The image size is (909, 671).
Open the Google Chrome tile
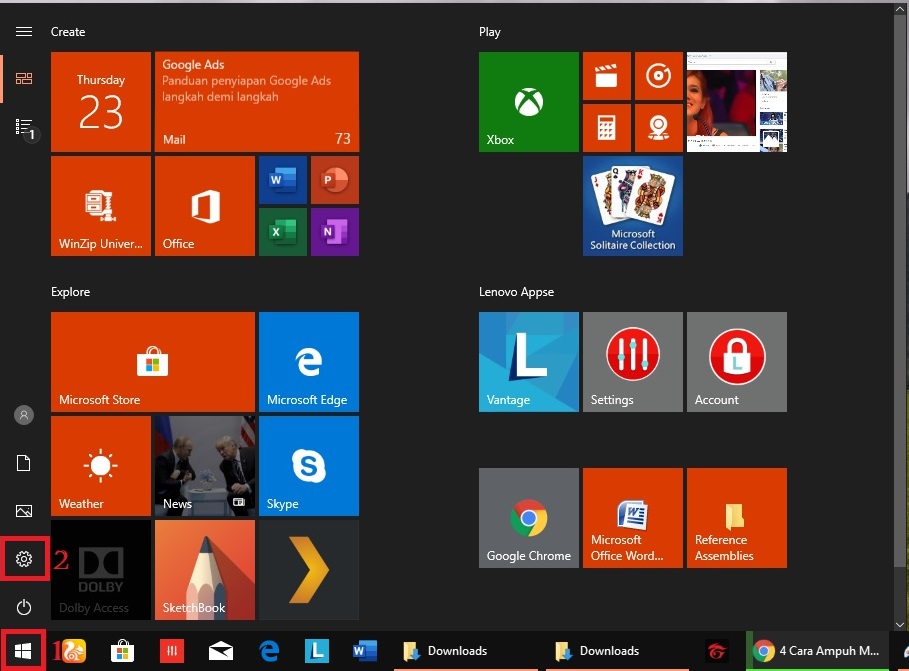[x=528, y=518]
